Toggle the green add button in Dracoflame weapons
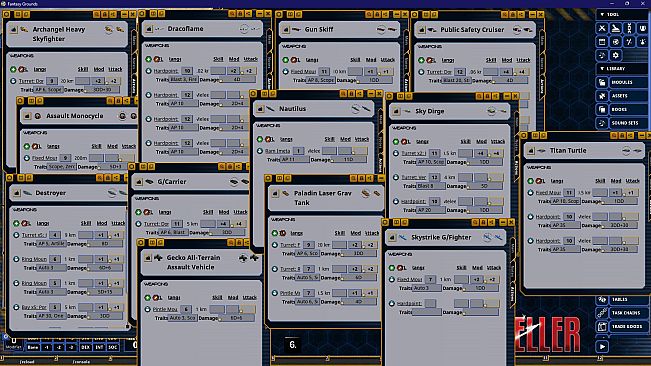This screenshot has height=366, width=651. tap(149, 59)
